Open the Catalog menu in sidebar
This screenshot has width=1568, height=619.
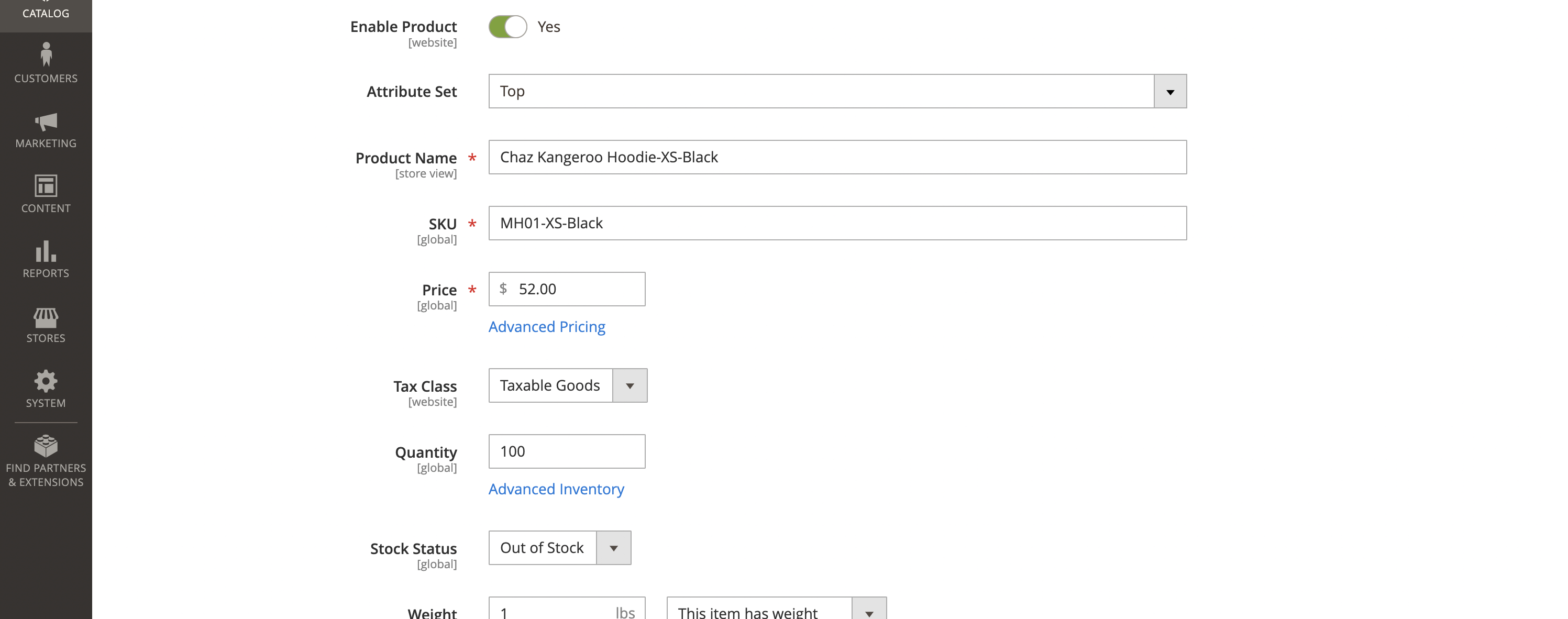pyautogui.click(x=46, y=12)
